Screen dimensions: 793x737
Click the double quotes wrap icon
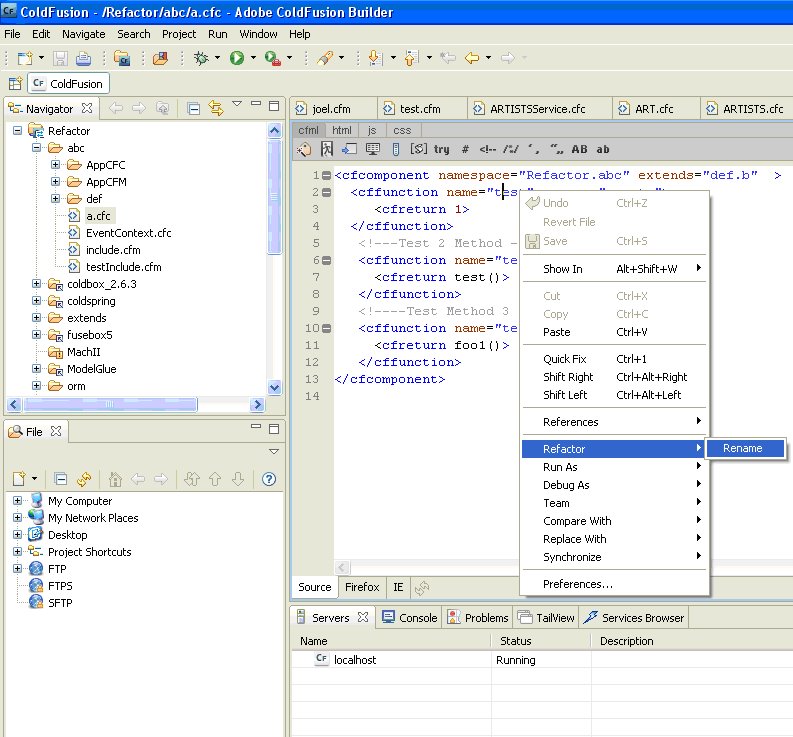pos(557,149)
